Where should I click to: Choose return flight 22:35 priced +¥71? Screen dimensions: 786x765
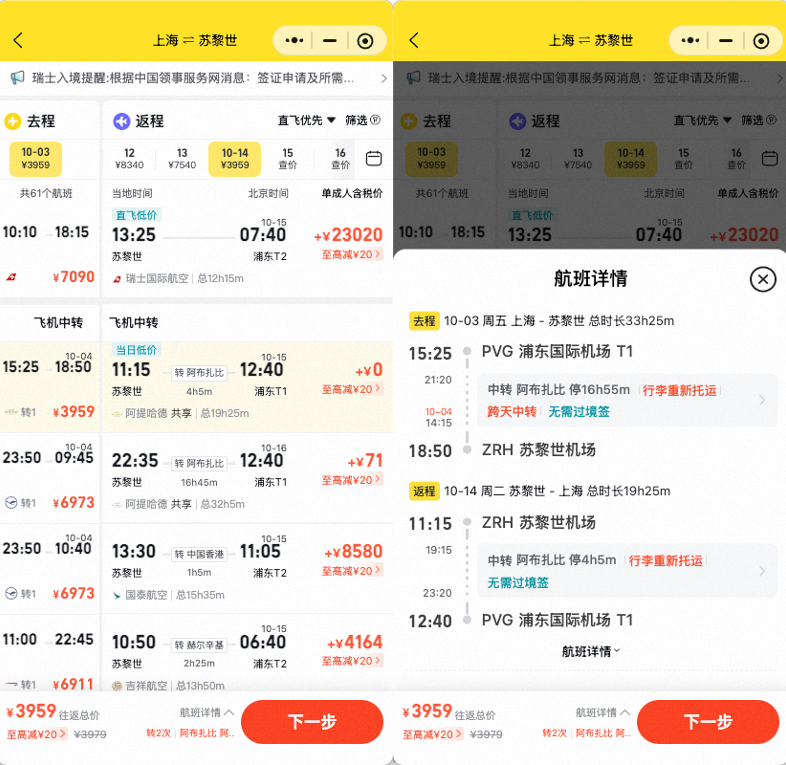[247, 478]
